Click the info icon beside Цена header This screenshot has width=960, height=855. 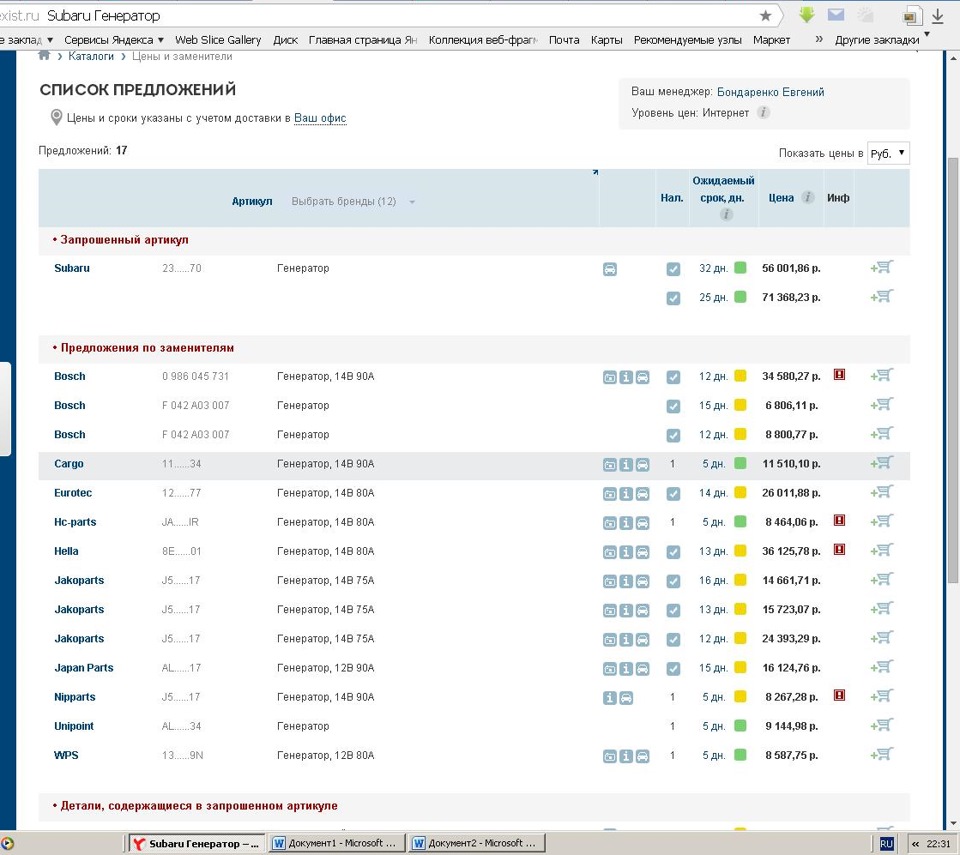(x=807, y=198)
